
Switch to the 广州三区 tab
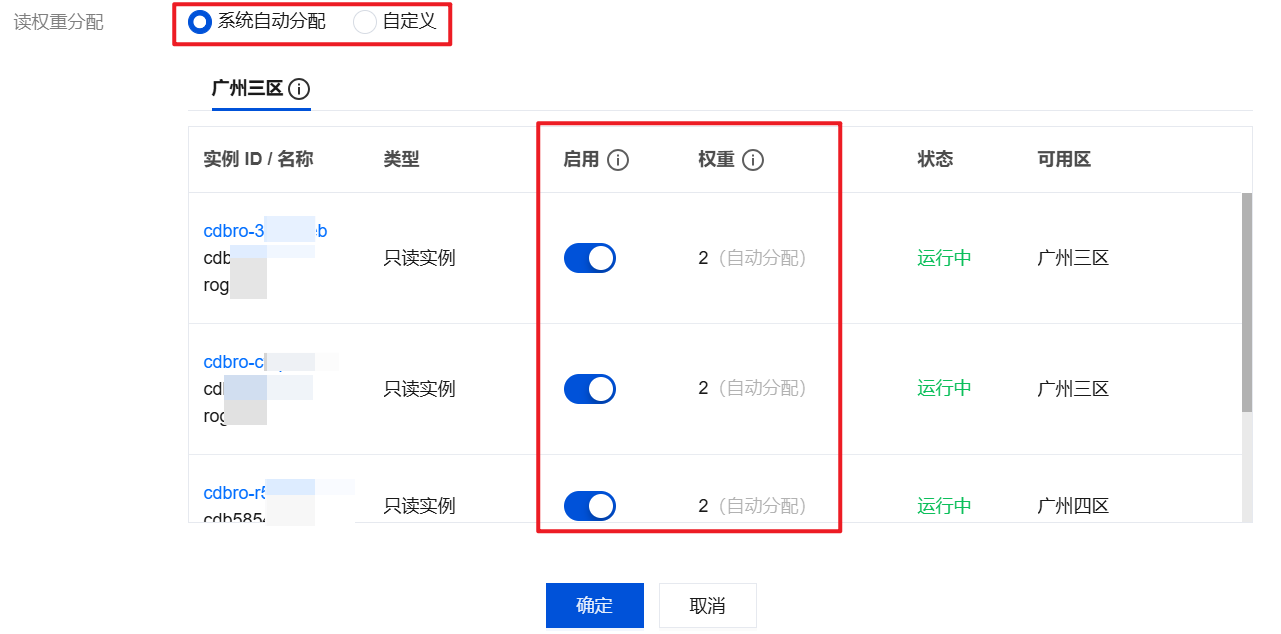pos(247,89)
